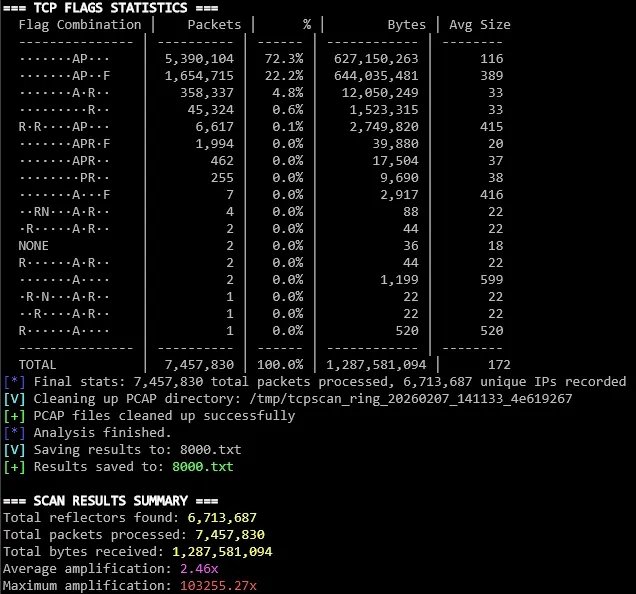Click bytes value 627,150,263
The width and height of the screenshot is (636, 594).
(x=376, y=59)
